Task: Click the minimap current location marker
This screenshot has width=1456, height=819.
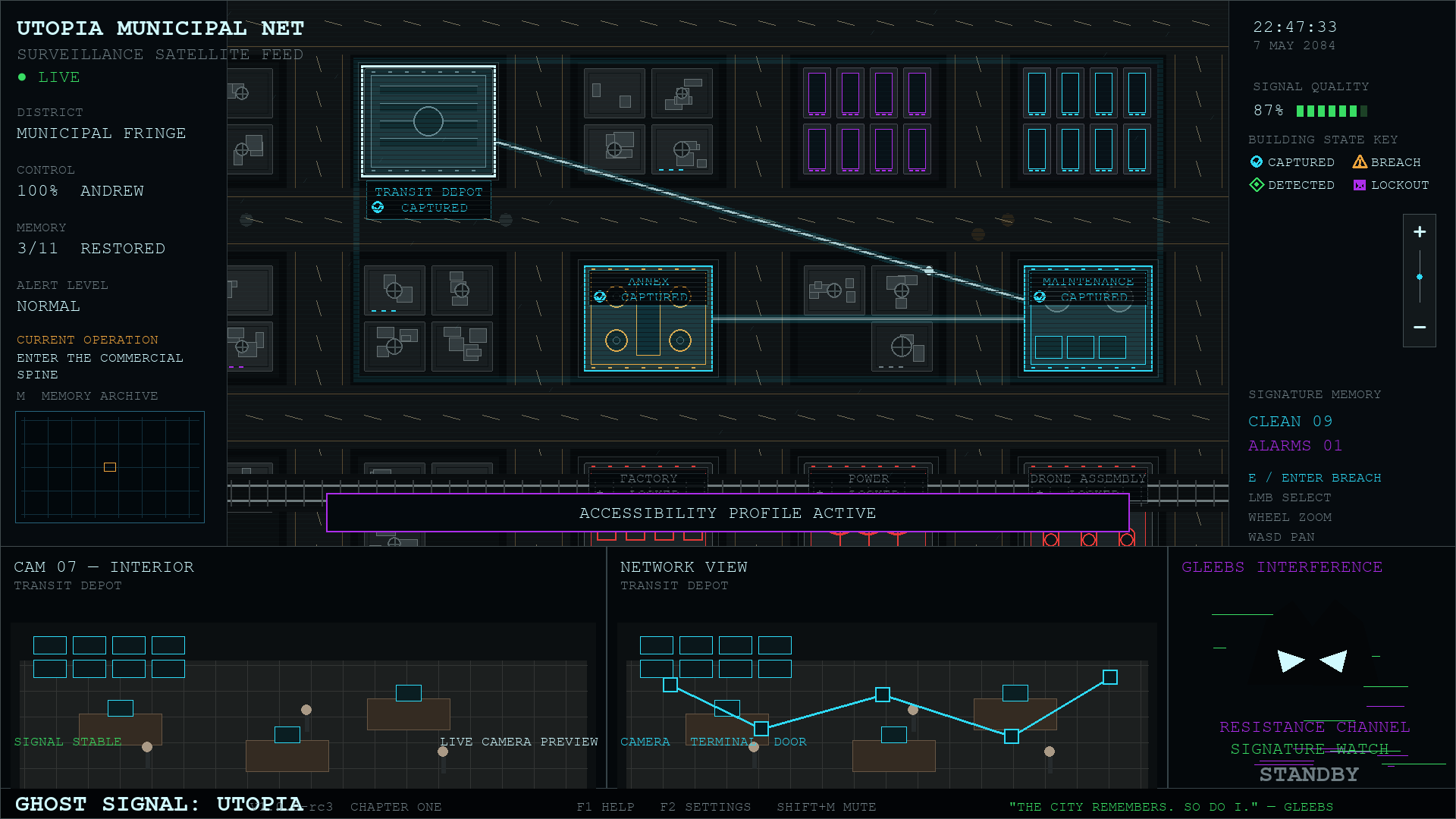Action: [x=110, y=467]
